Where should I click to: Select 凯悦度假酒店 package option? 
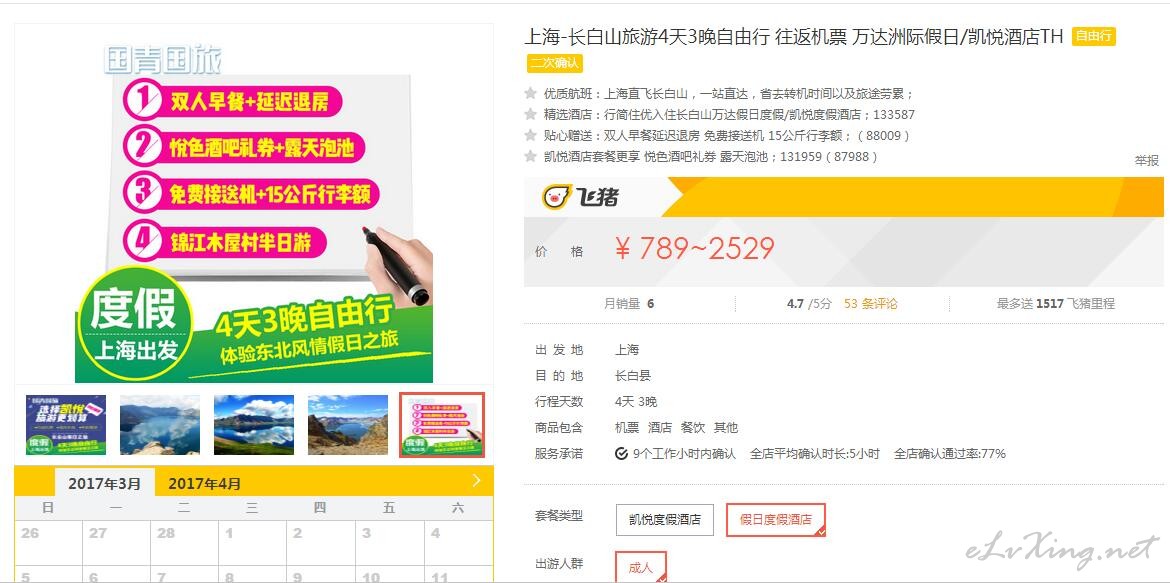point(664,520)
